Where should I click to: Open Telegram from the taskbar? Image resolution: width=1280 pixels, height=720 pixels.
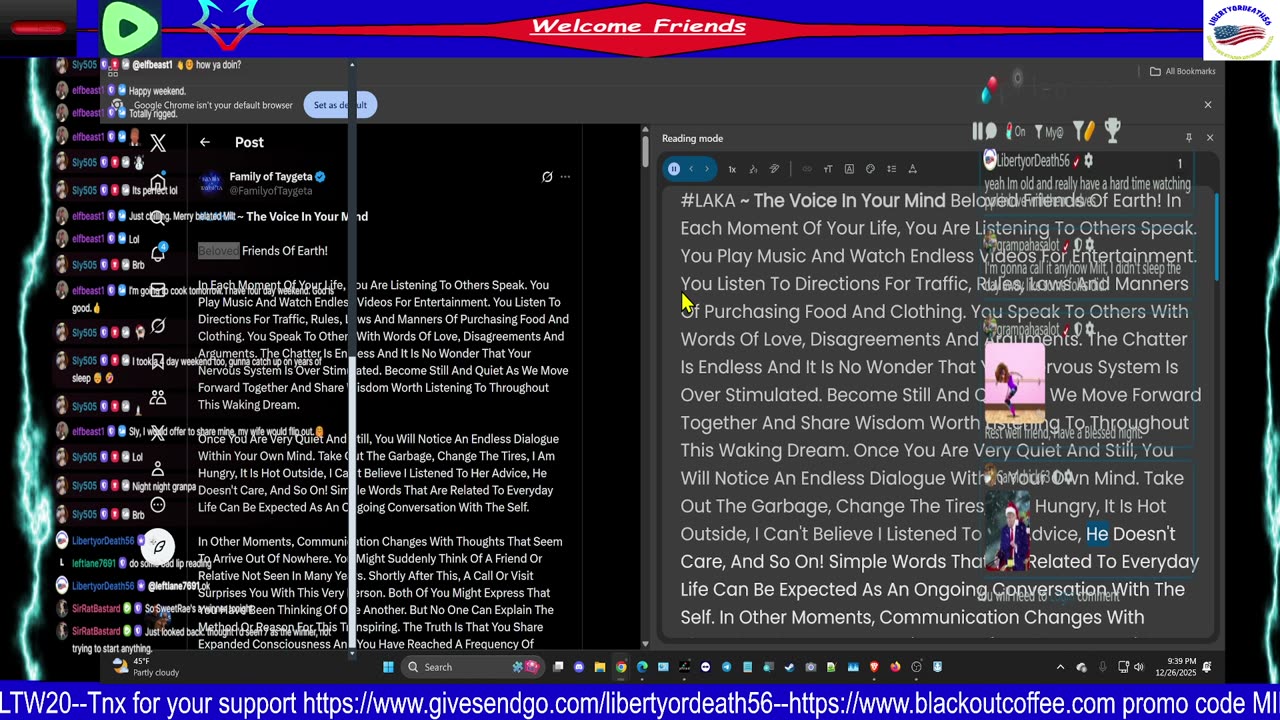tap(726, 667)
